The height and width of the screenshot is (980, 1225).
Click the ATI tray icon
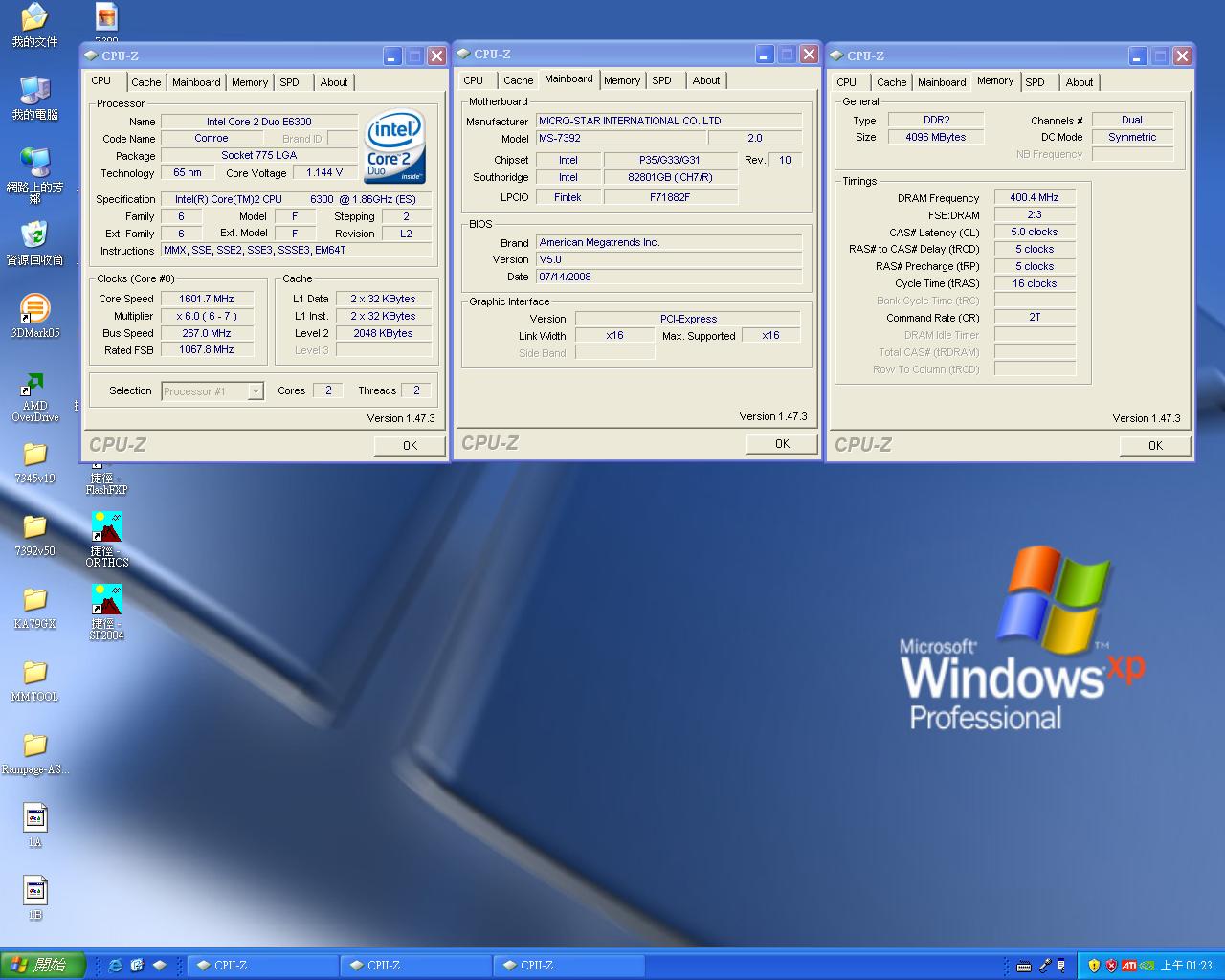point(1129,966)
